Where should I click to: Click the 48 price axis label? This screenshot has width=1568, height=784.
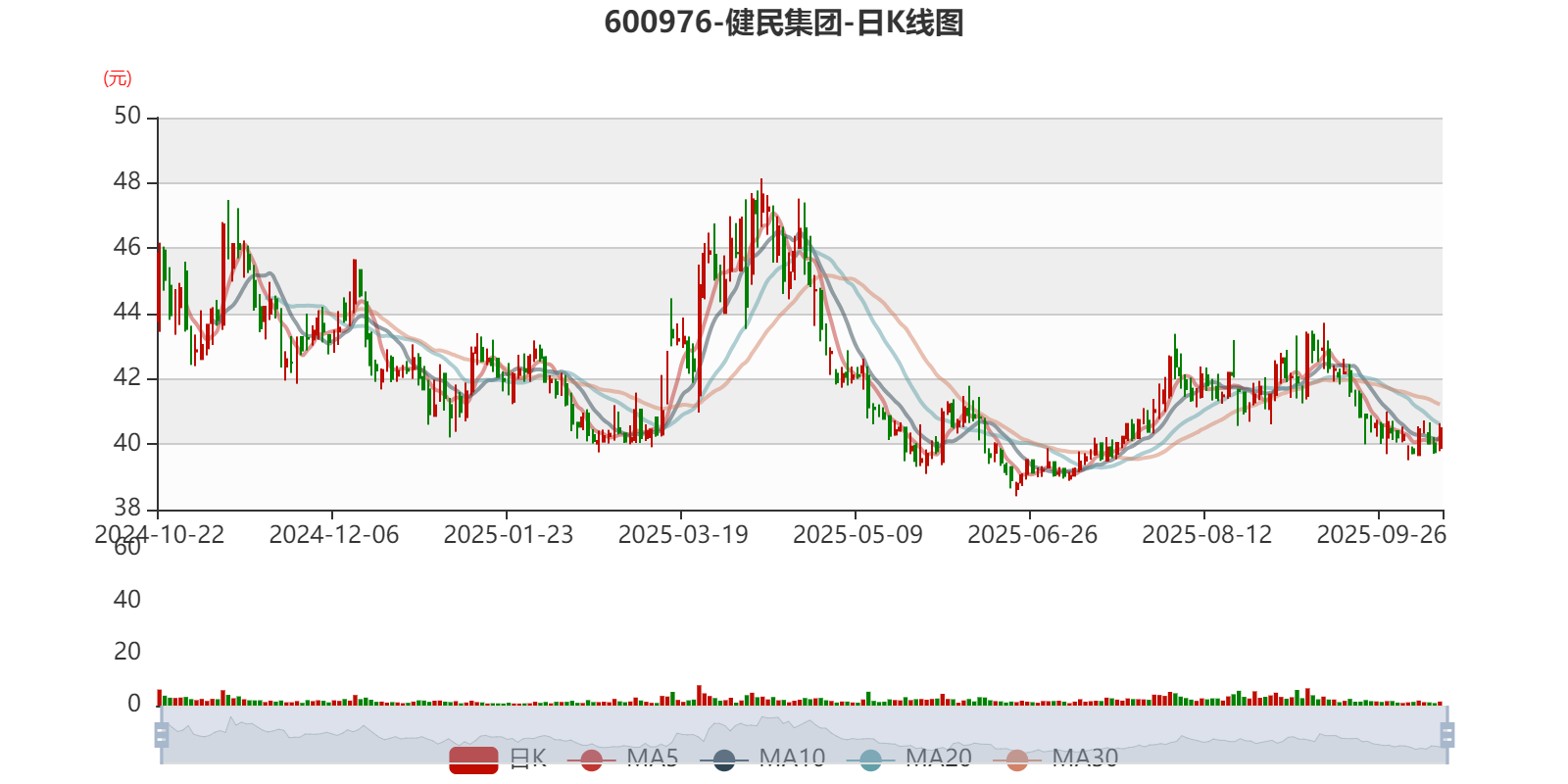[127, 182]
